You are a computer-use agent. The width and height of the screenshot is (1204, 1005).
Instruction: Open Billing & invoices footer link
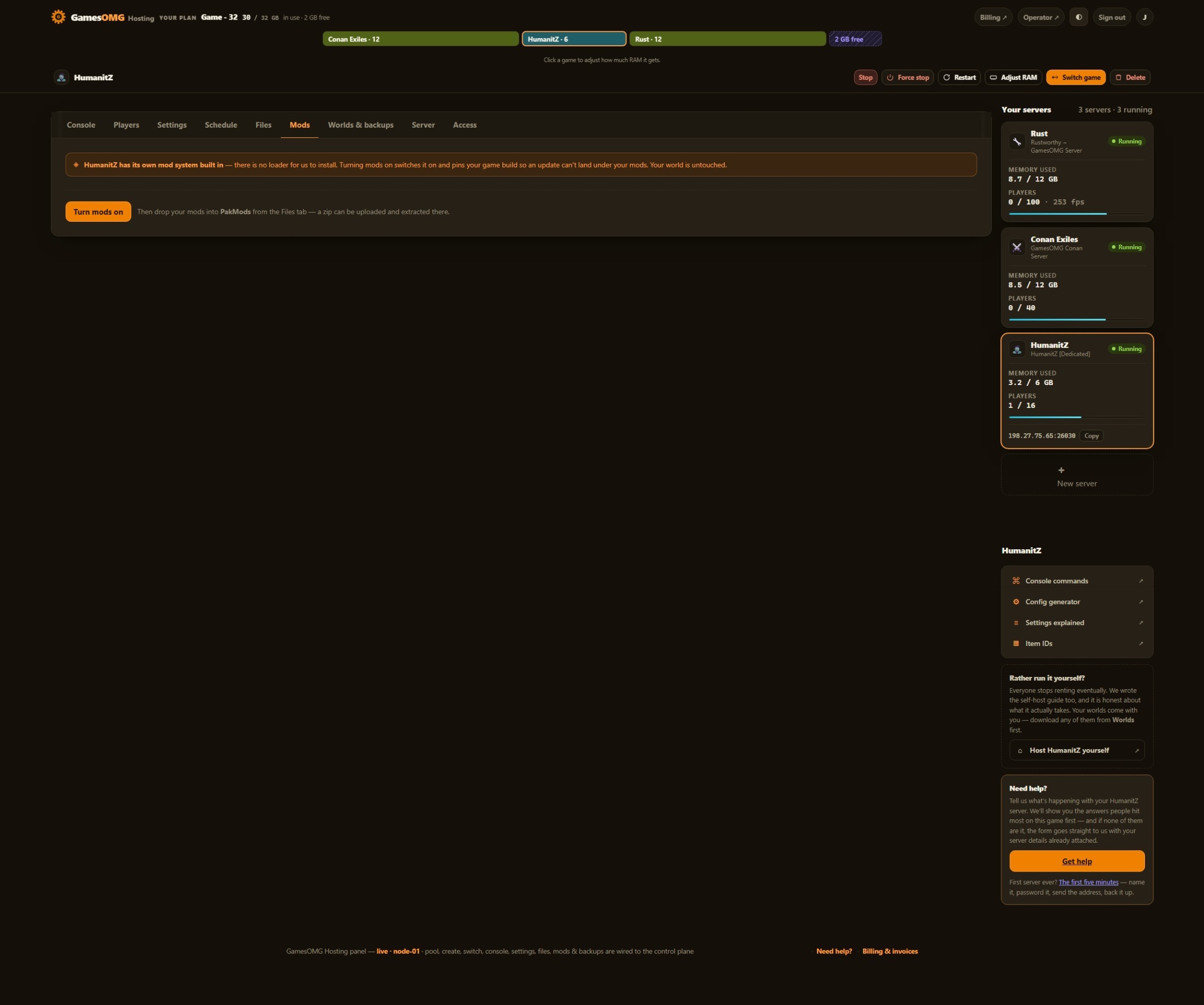pyautogui.click(x=890, y=951)
